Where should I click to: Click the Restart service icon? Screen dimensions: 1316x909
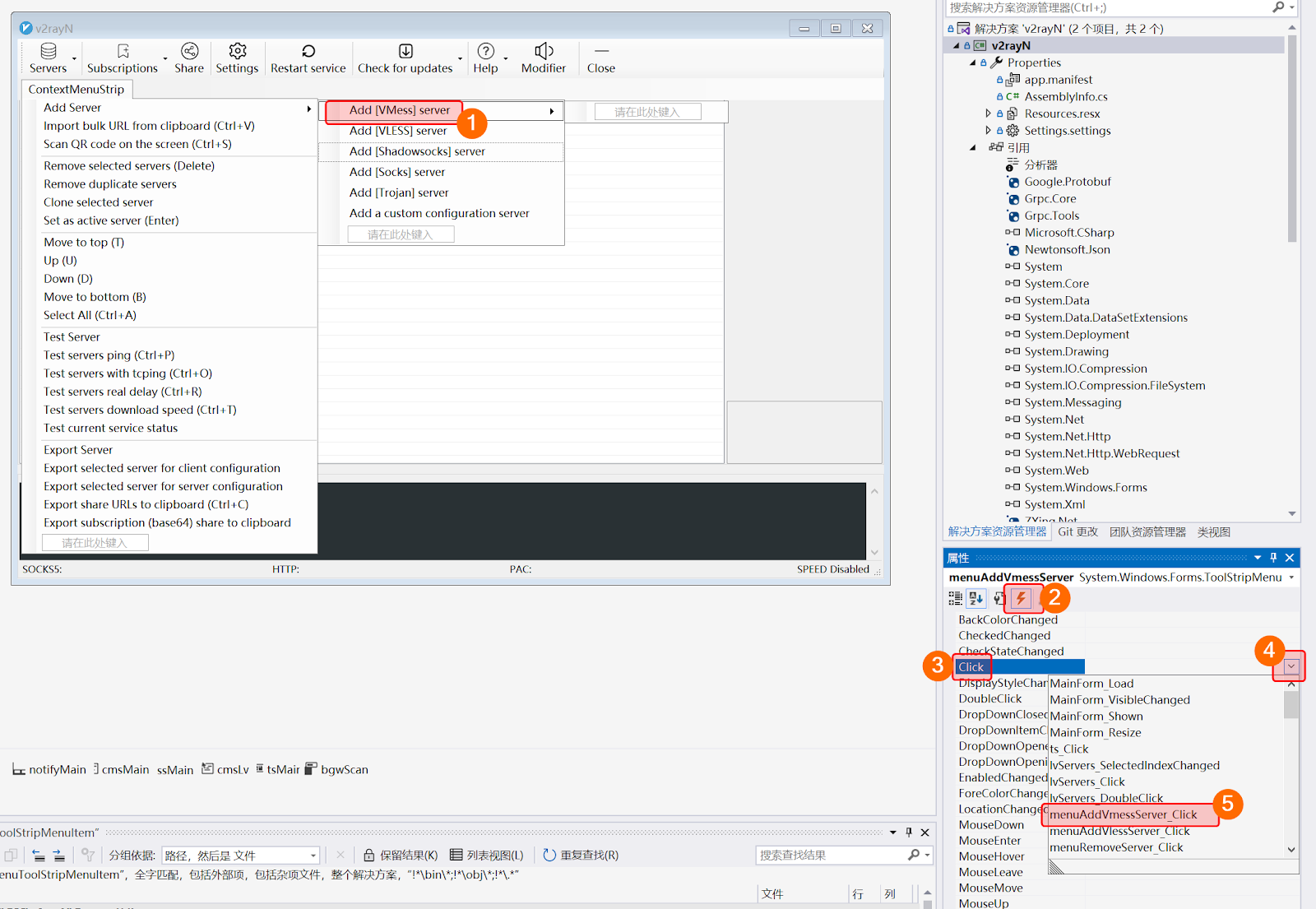coord(308,51)
